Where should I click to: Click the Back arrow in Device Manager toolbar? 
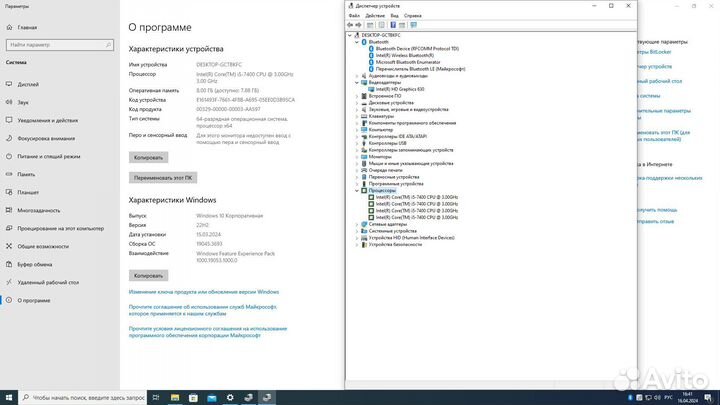pyautogui.click(x=350, y=25)
